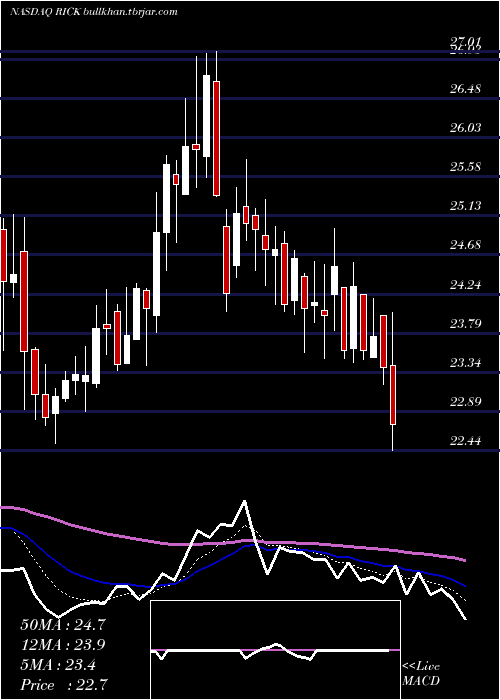Click the 50MA : 24.7 readout
This screenshot has height=700, width=500.
tap(63, 625)
